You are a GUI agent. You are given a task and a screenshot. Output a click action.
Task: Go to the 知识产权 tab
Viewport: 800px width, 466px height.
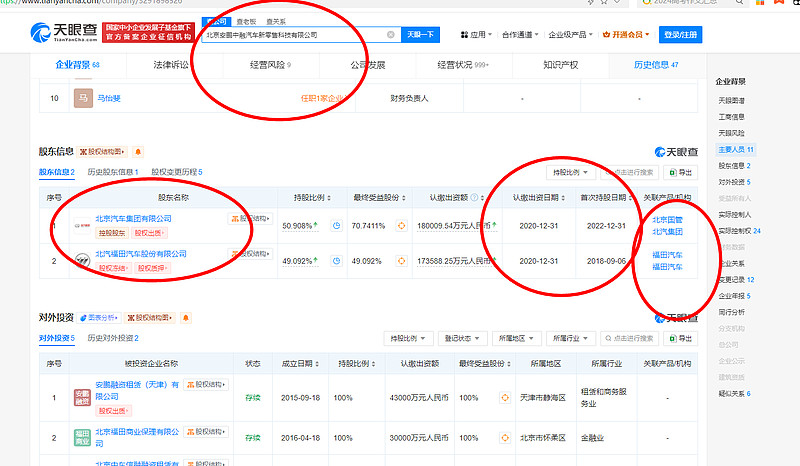pos(560,65)
